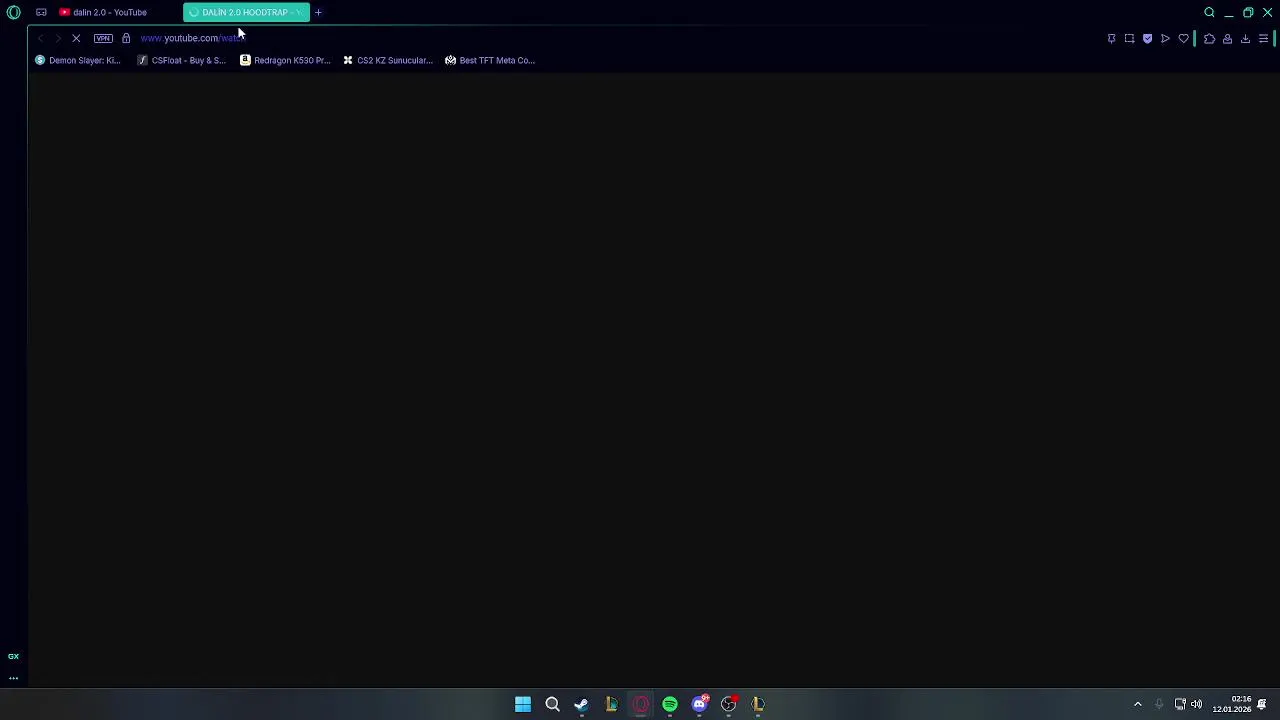This screenshot has height=720, width=1280.
Task: Select the 'DALIN 2.0 HOODTRAP' loading tab
Action: point(245,12)
